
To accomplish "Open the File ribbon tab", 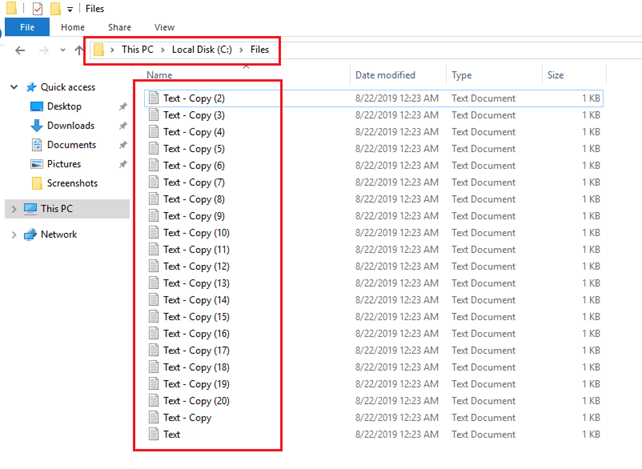I will pyautogui.click(x=27, y=27).
